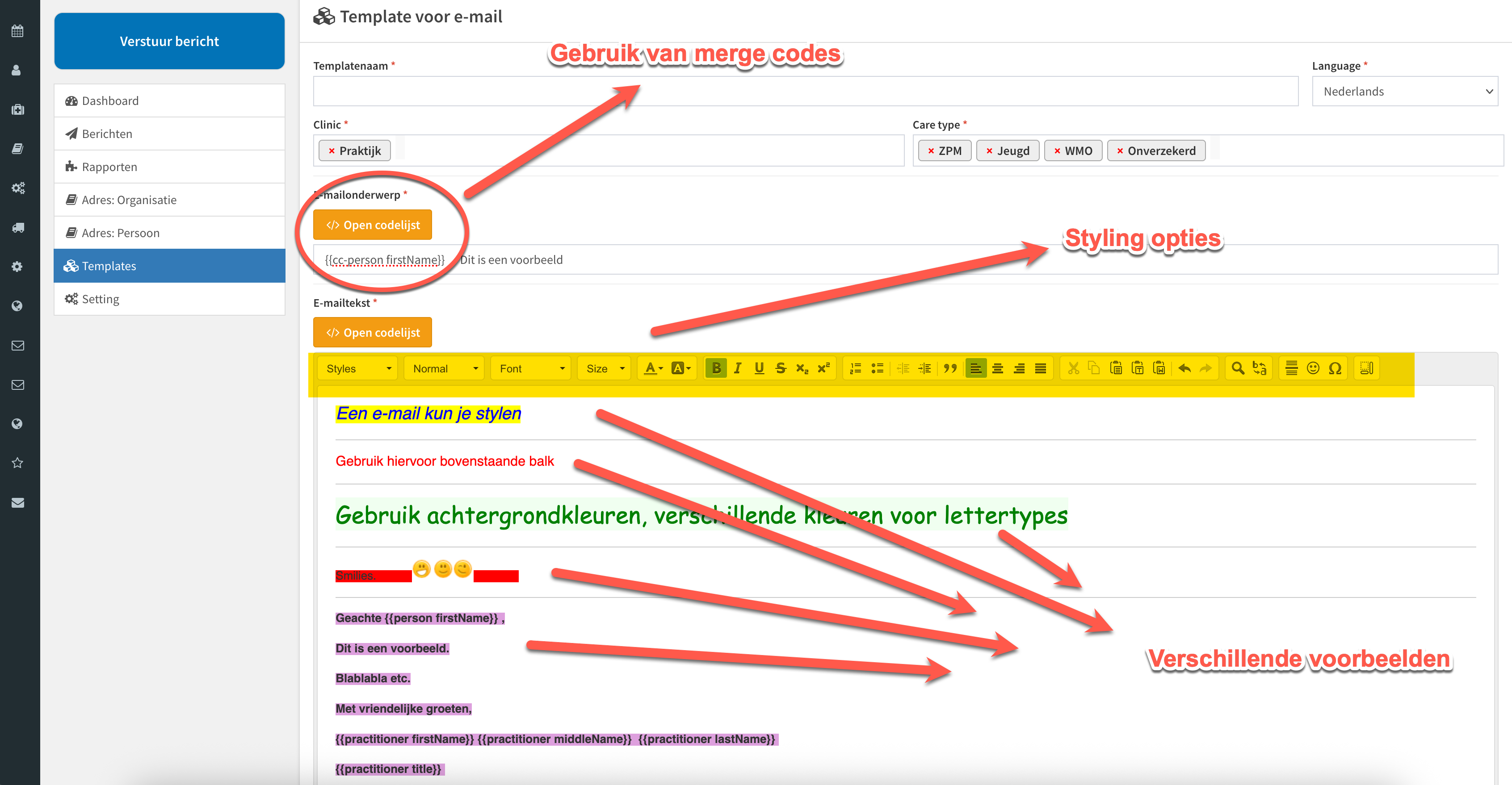The height and width of the screenshot is (785, 1512).
Task: Open the star icon in the dark sidebar
Action: pos(17,463)
